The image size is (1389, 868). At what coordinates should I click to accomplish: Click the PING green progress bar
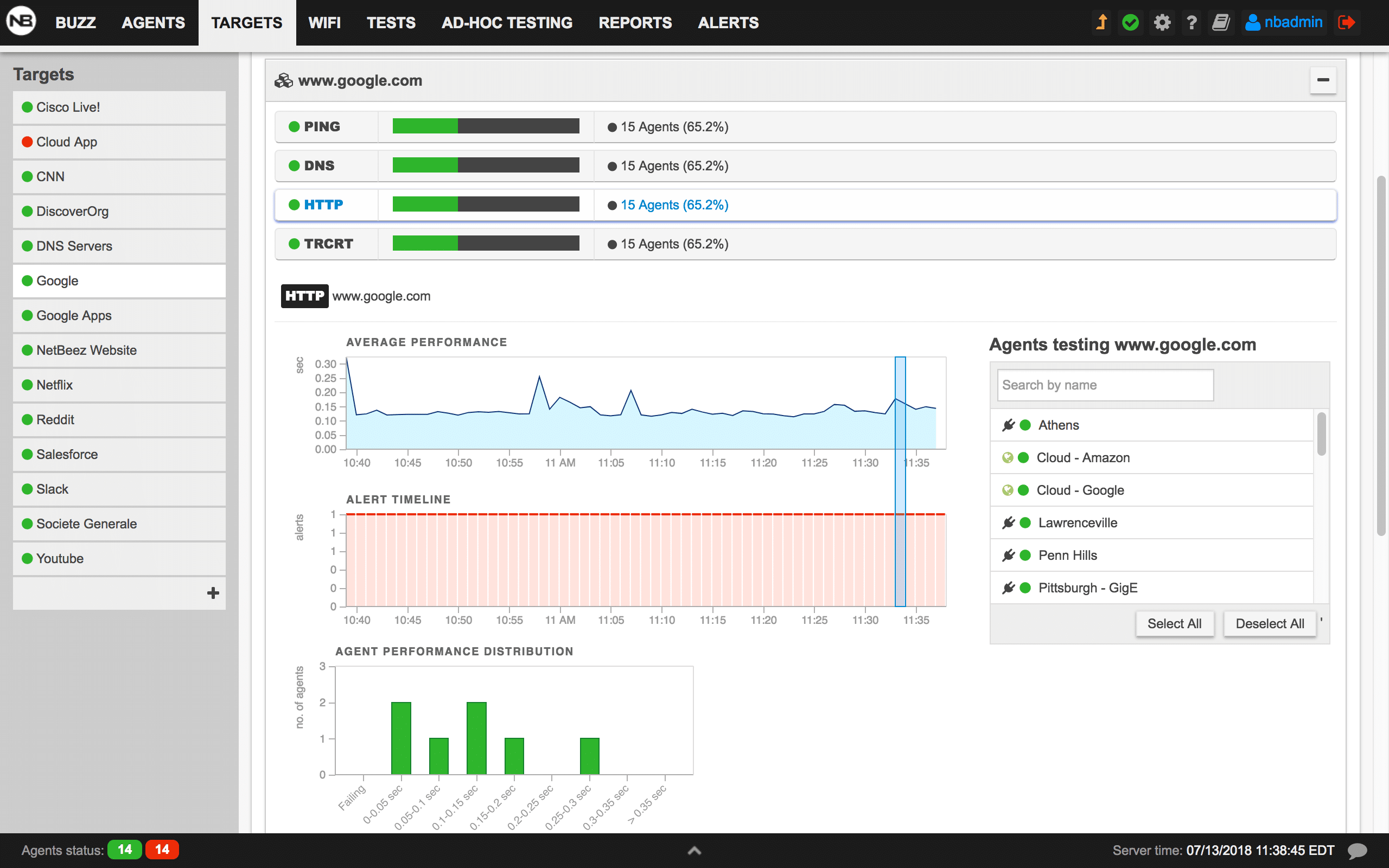click(425, 126)
